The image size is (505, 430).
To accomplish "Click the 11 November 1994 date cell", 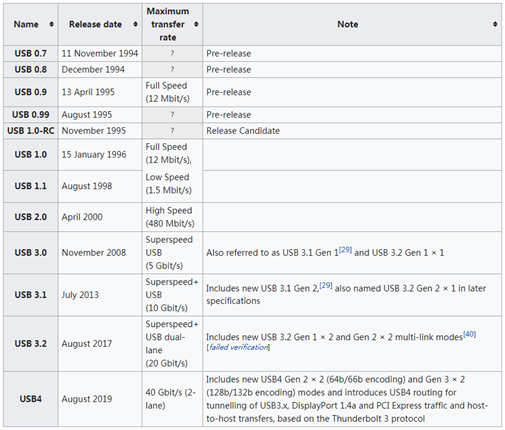I will pos(100,53).
